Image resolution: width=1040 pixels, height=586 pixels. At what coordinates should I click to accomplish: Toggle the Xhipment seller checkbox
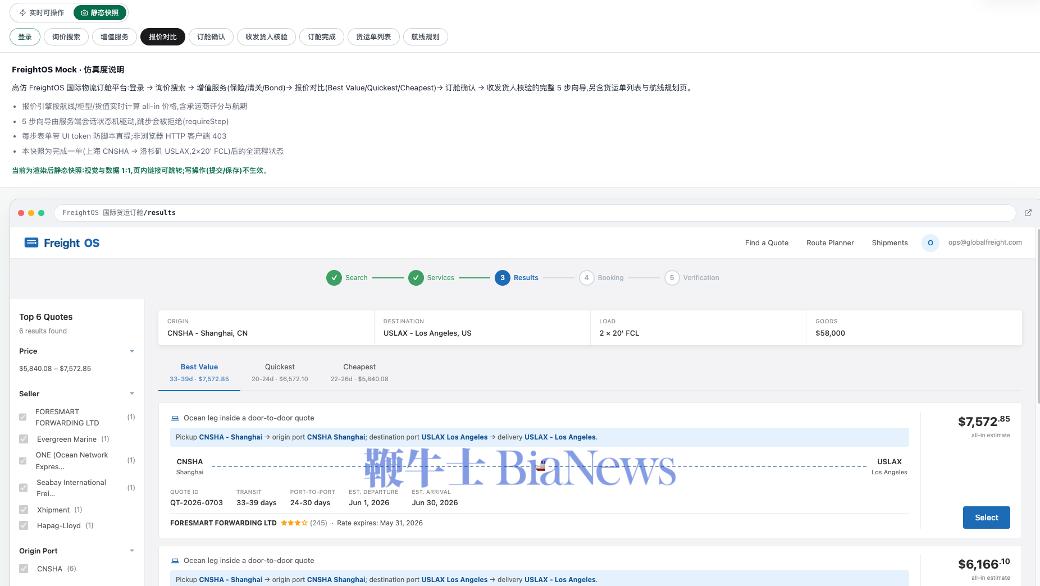(23, 510)
